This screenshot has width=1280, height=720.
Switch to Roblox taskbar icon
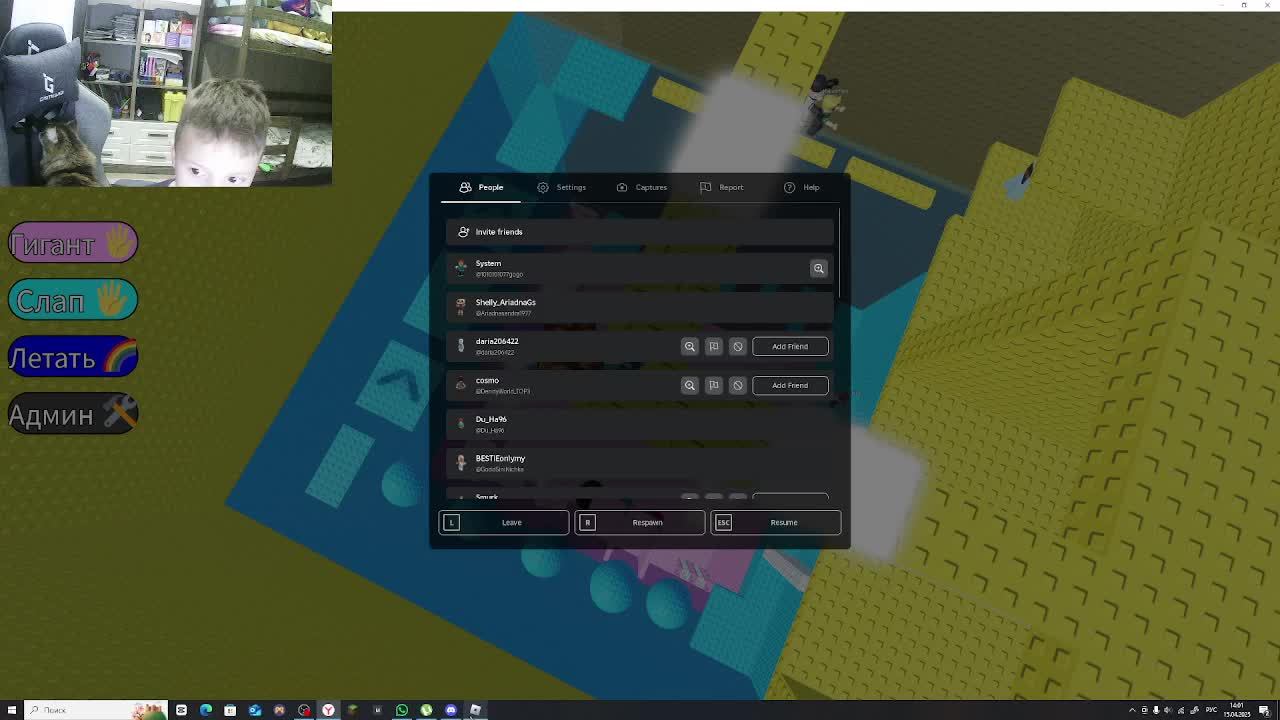(475, 710)
